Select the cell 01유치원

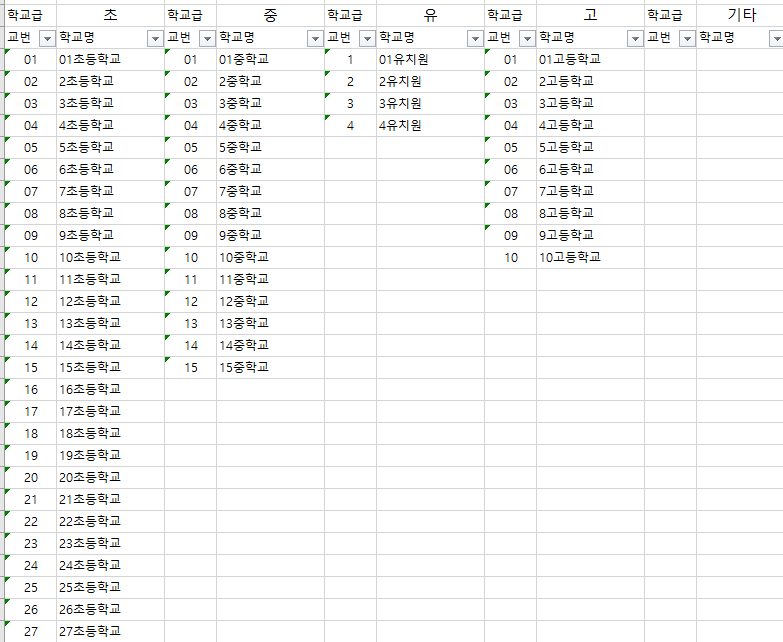tap(430, 59)
